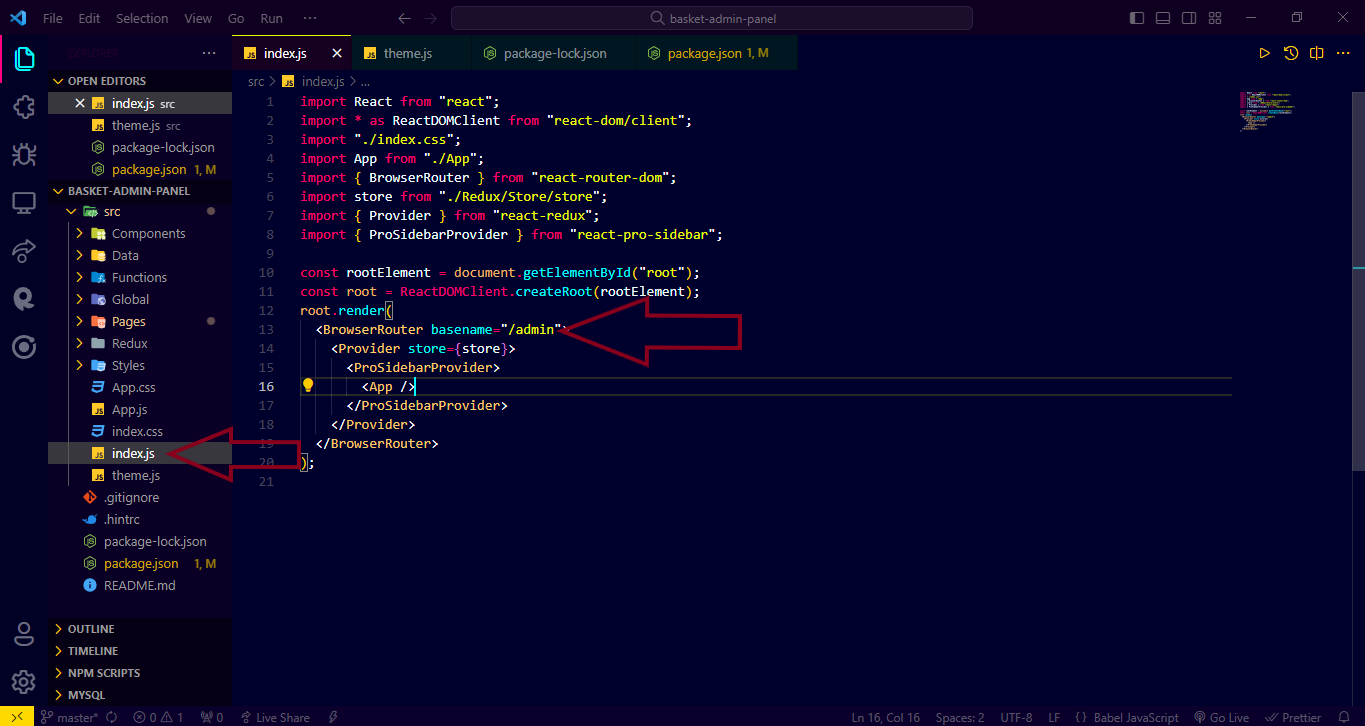Screen dimensions: 1365x726
Task: Open the Edit menu
Action: [x=89, y=18]
